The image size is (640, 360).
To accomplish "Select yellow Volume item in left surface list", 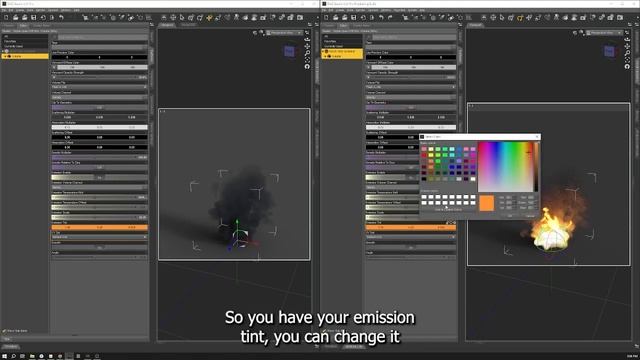I will pyautogui.click(x=25, y=56).
